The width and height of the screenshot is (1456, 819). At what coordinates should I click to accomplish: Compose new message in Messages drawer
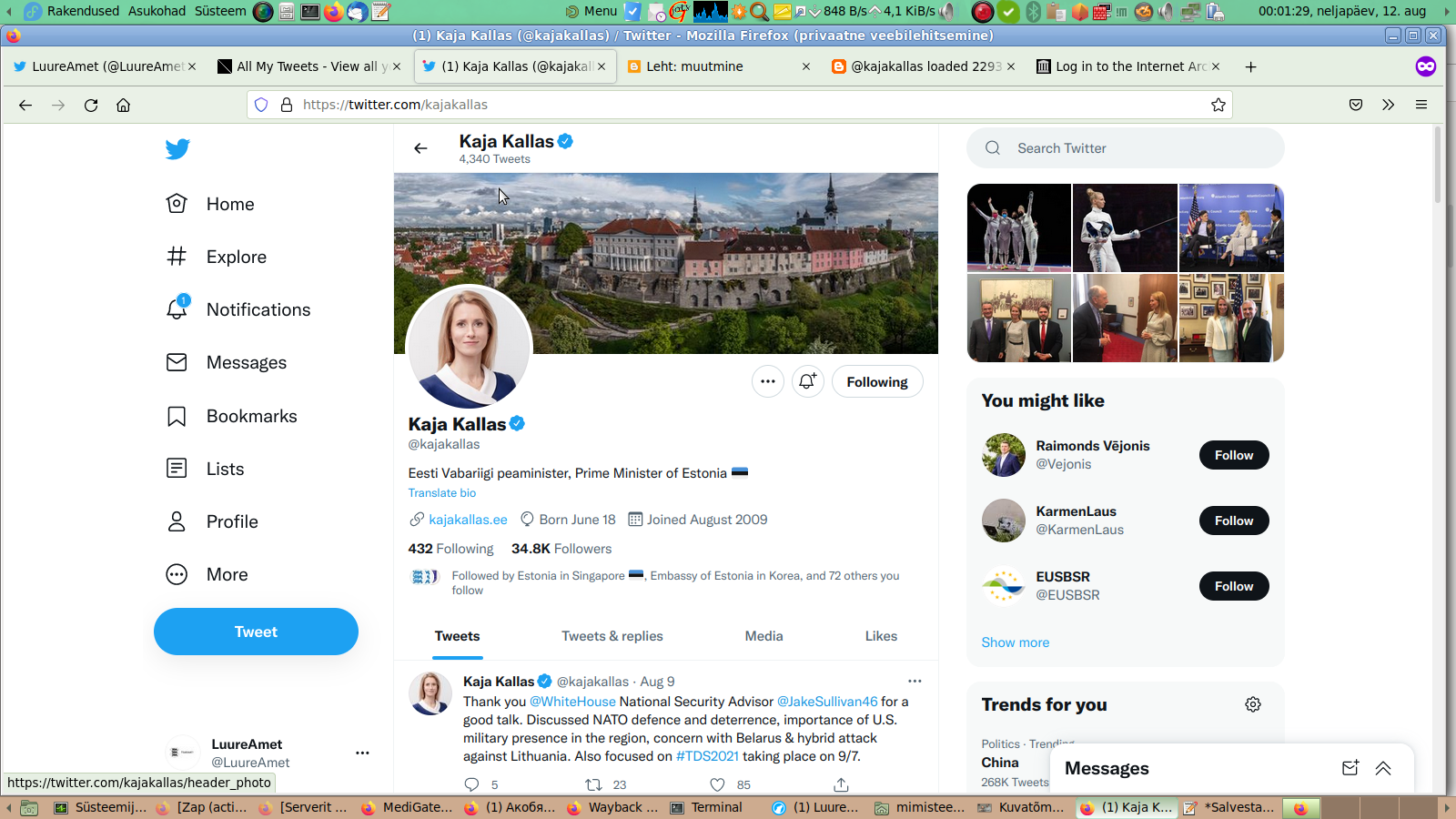coord(1350,768)
